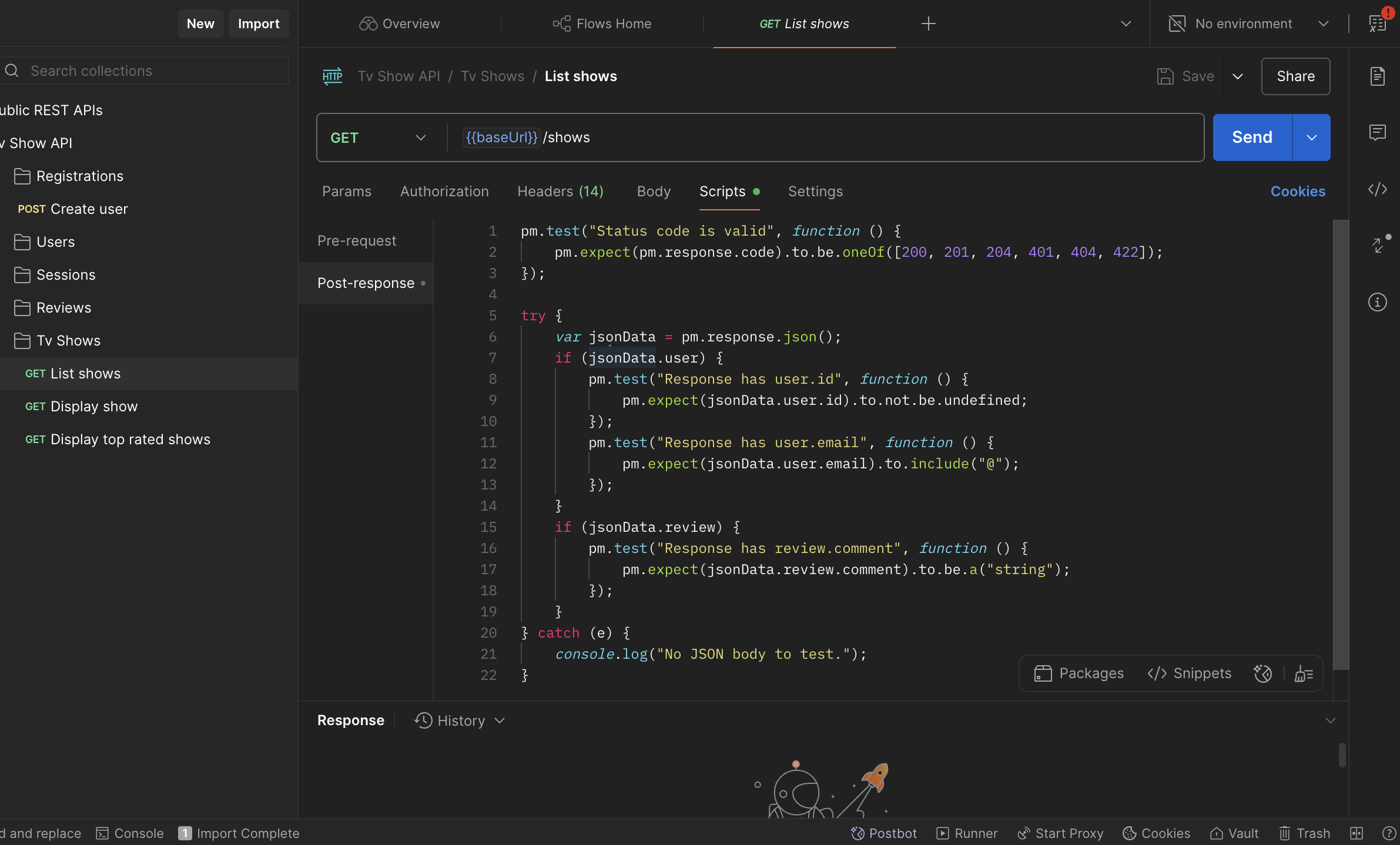Viewport: 1400px width, 845px height.
Task: Select the Pre-request script section
Action: pos(366,241)
